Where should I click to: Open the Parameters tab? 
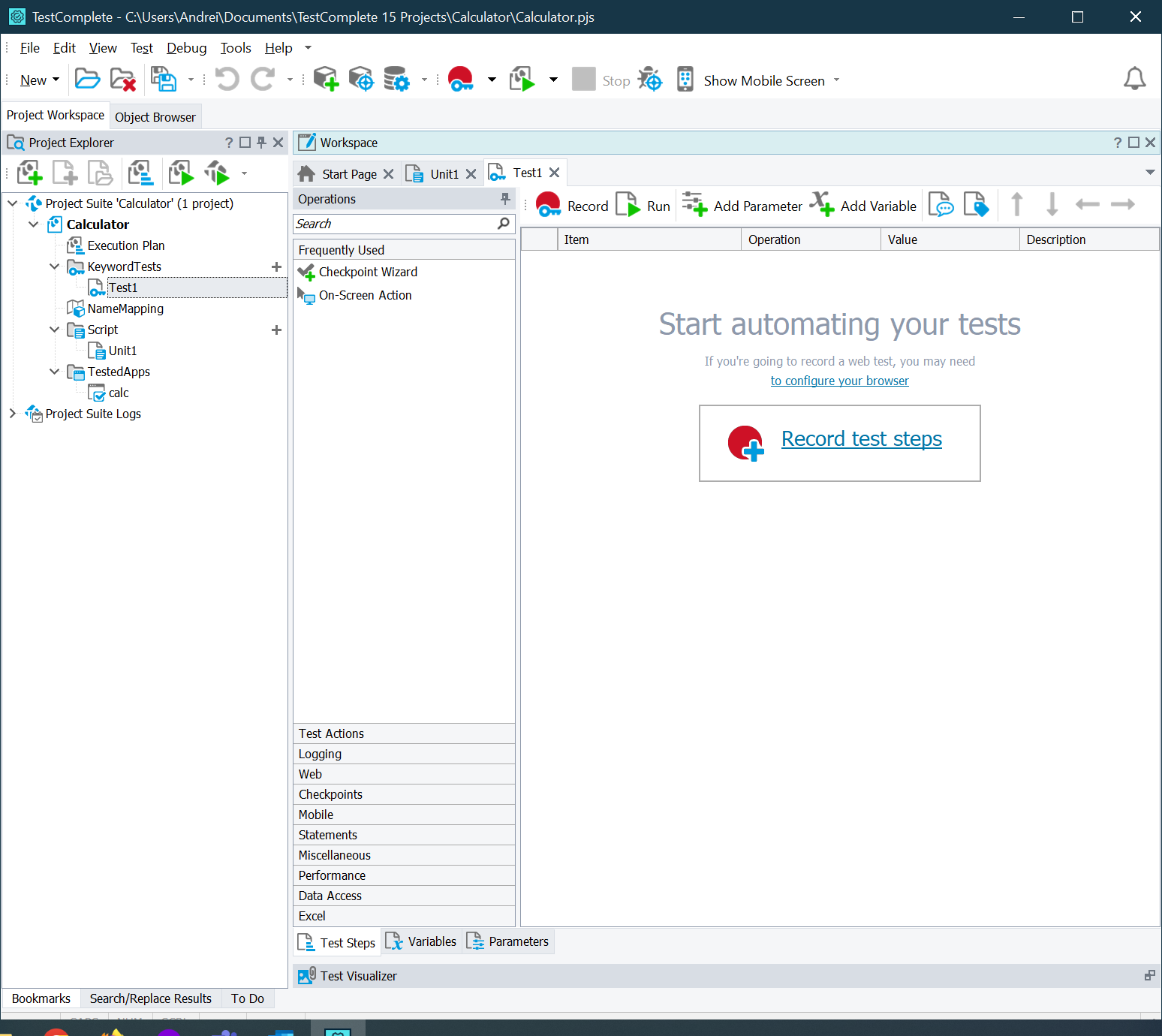[508, 941]
